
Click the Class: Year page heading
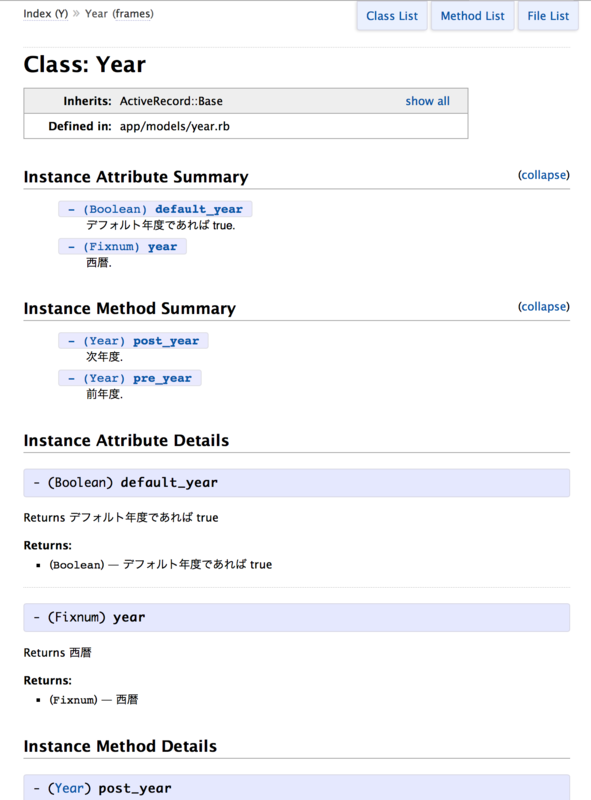(85, 64)
